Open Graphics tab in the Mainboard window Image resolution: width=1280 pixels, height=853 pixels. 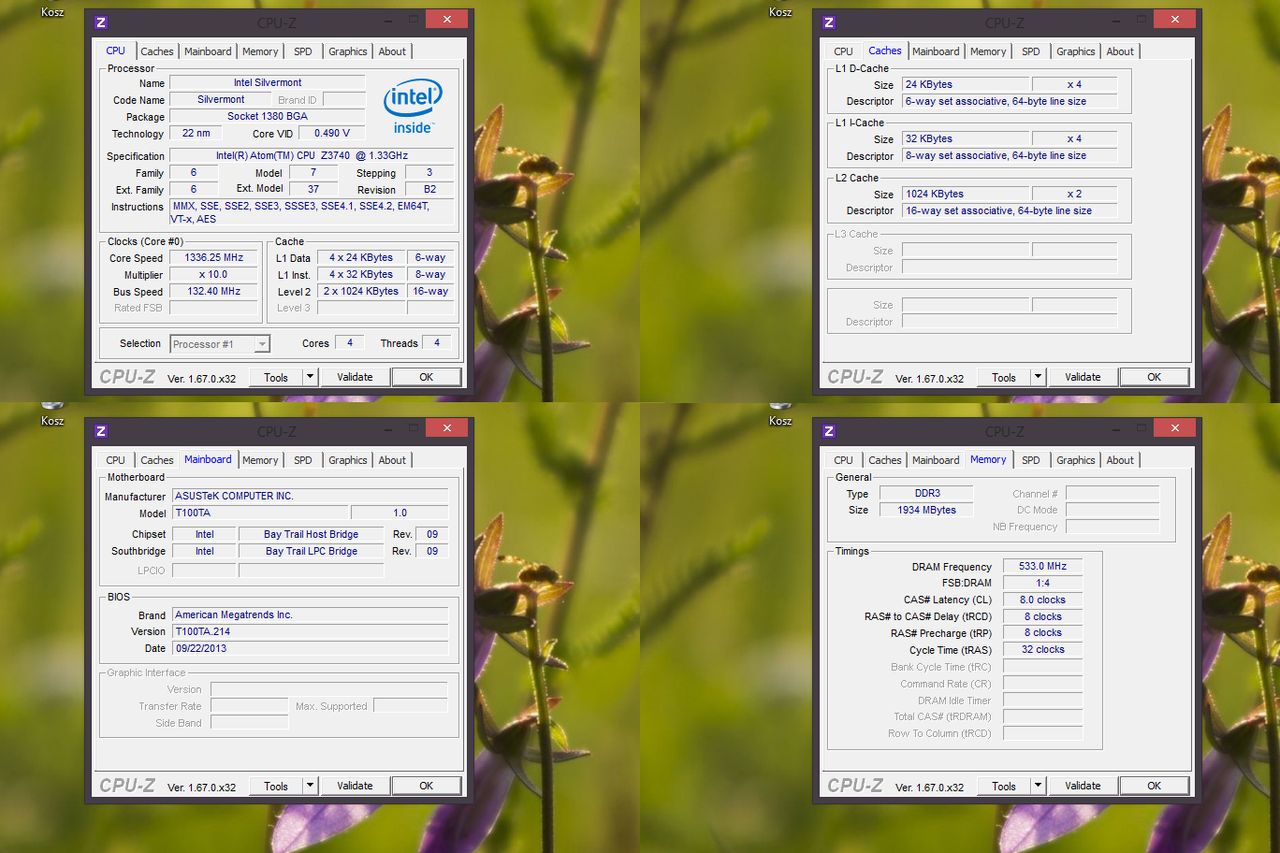(x=348, y=461)
